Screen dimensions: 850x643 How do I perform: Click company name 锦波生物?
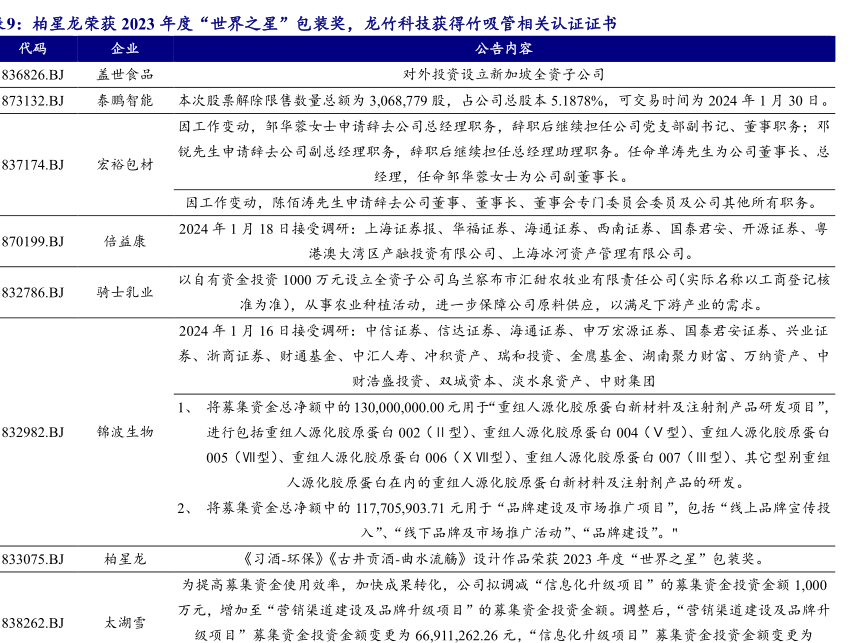[125, 432]
